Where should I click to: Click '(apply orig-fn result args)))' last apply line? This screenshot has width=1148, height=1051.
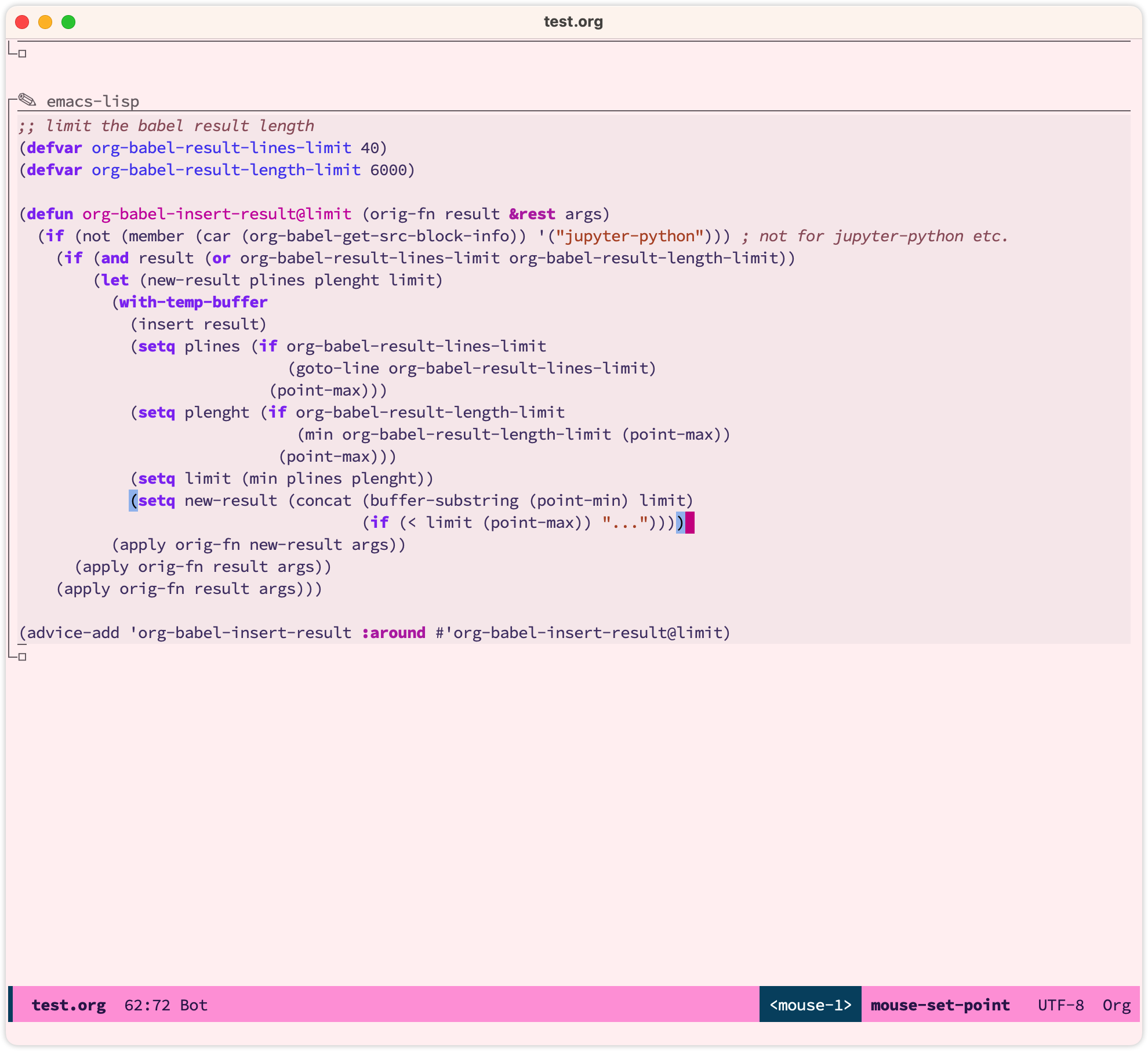(x=189, y=589)
